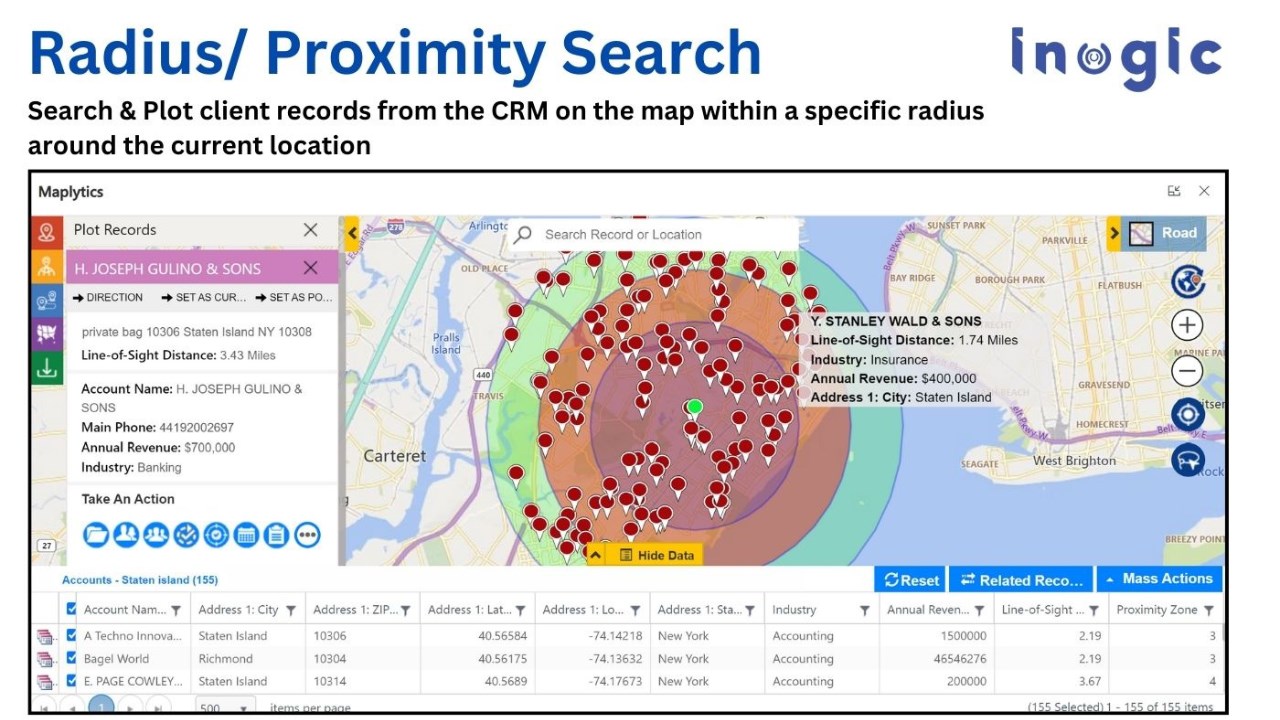
Task: Open the purple territory map sidebar icon
Action: point(46,332)
